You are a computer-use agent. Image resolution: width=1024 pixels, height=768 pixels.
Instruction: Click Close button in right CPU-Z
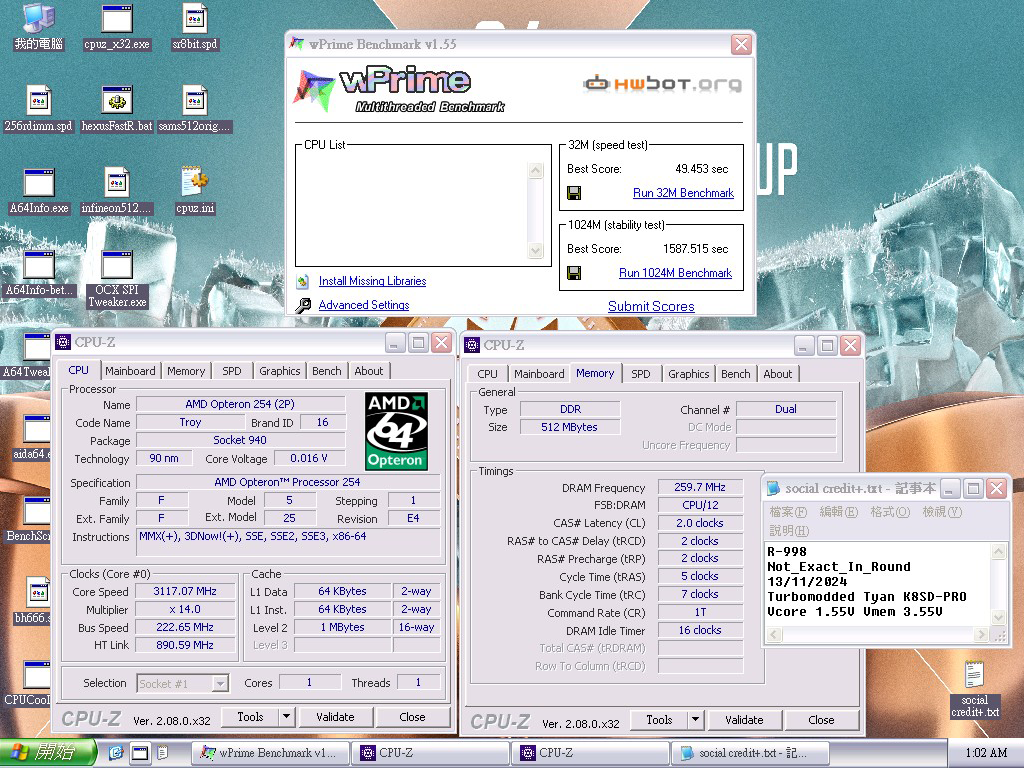[821, 720]
